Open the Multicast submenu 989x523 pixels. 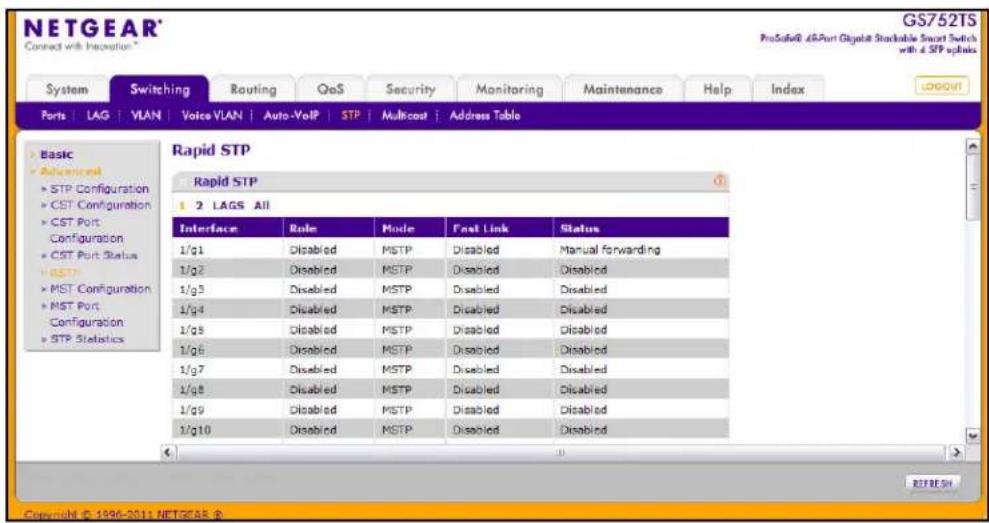404,115
